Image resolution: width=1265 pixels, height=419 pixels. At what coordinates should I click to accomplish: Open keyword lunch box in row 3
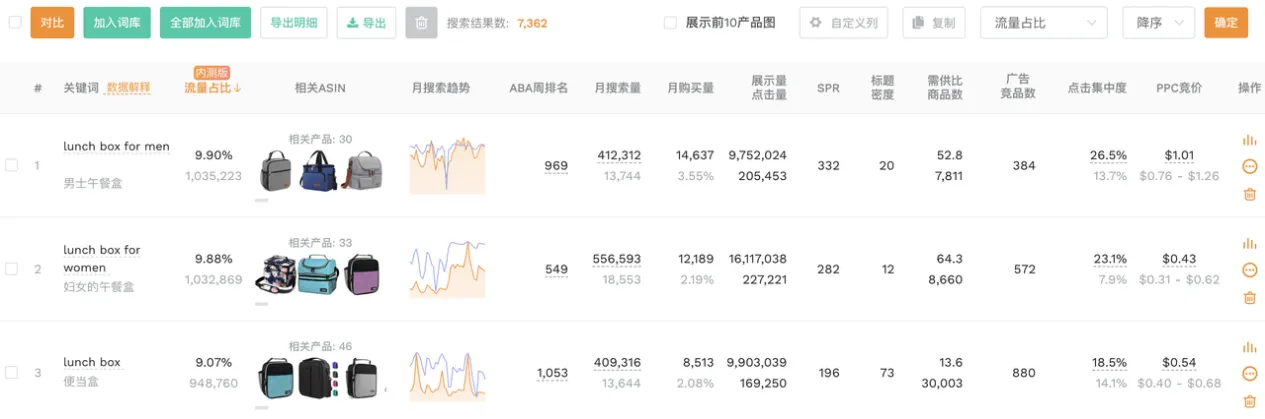(x=92, y=363)
